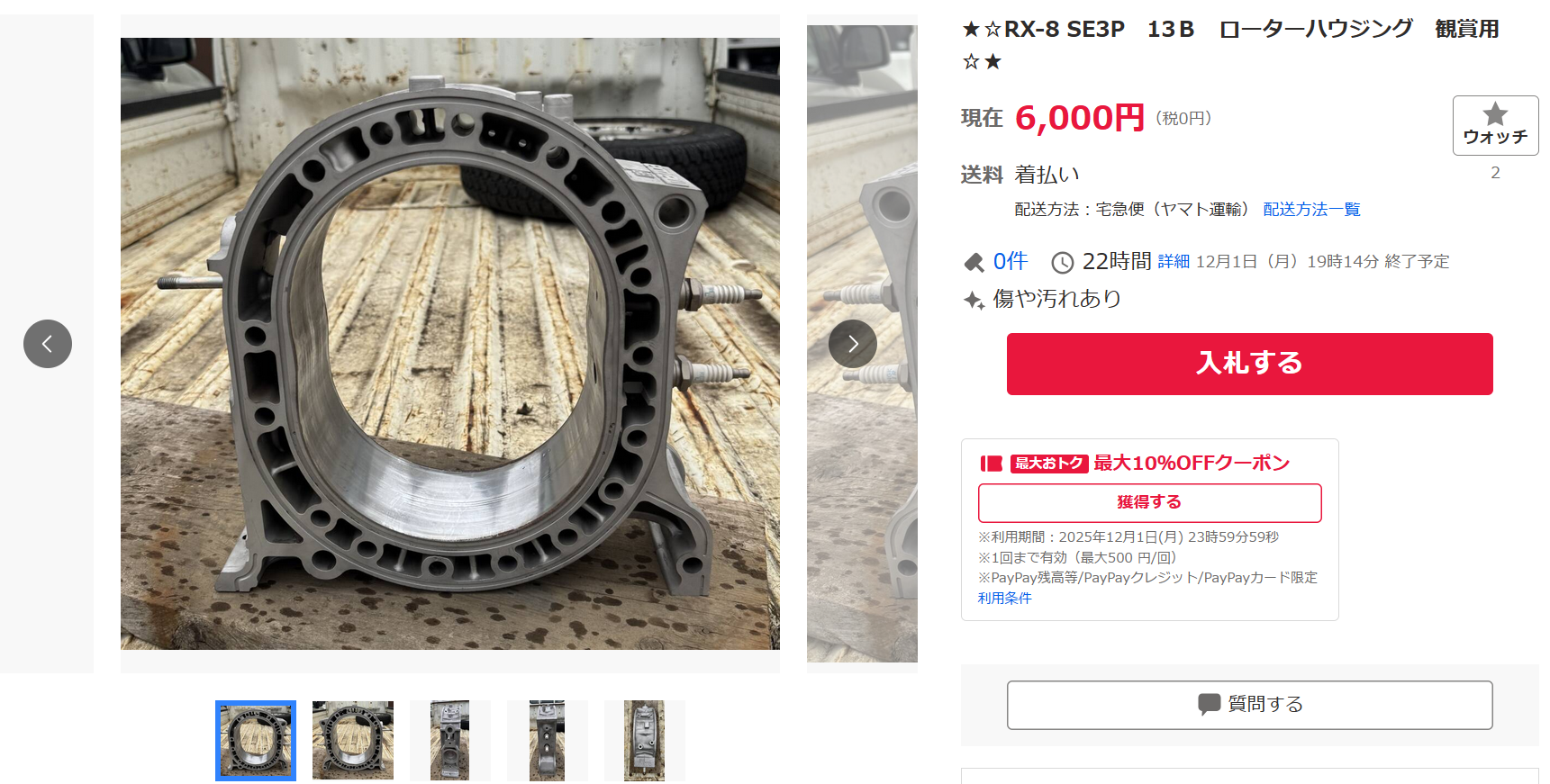This screenshot has width=1550, height=784.
Task: Select the fifth thumbnail image
Action: point(645,741)
